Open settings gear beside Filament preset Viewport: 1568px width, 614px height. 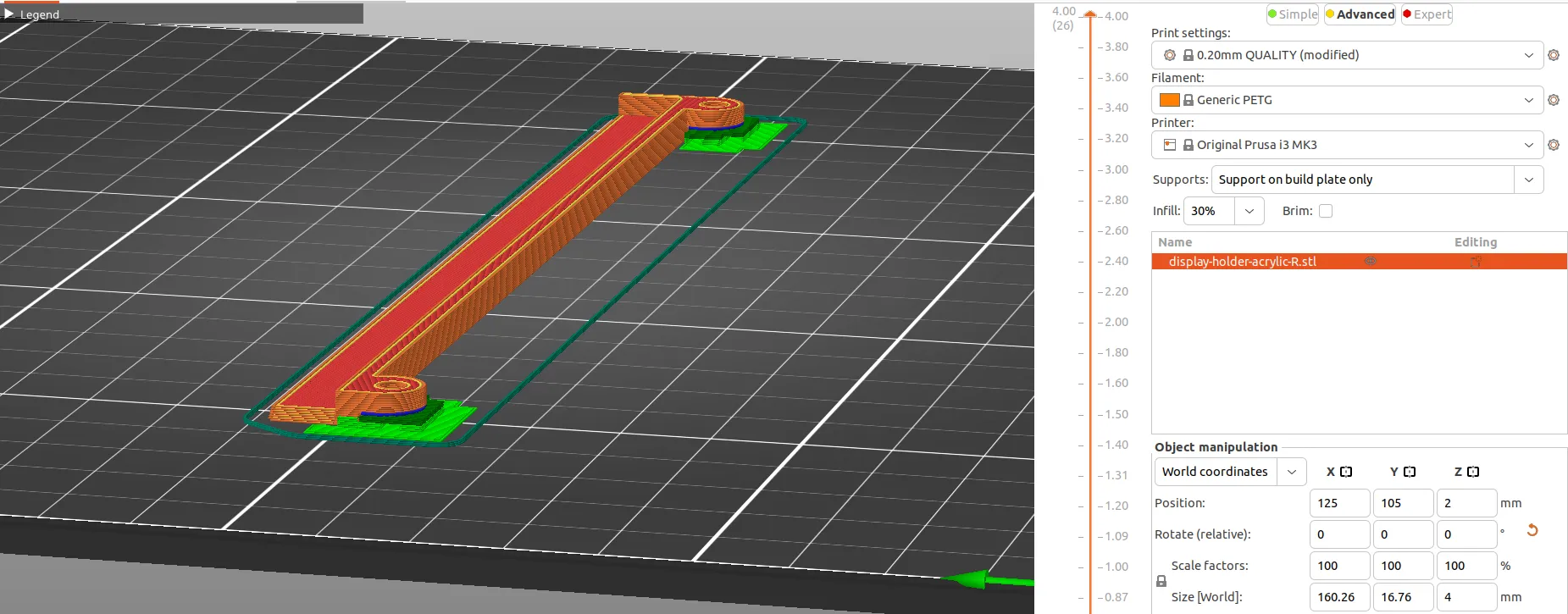[1554, 100]
